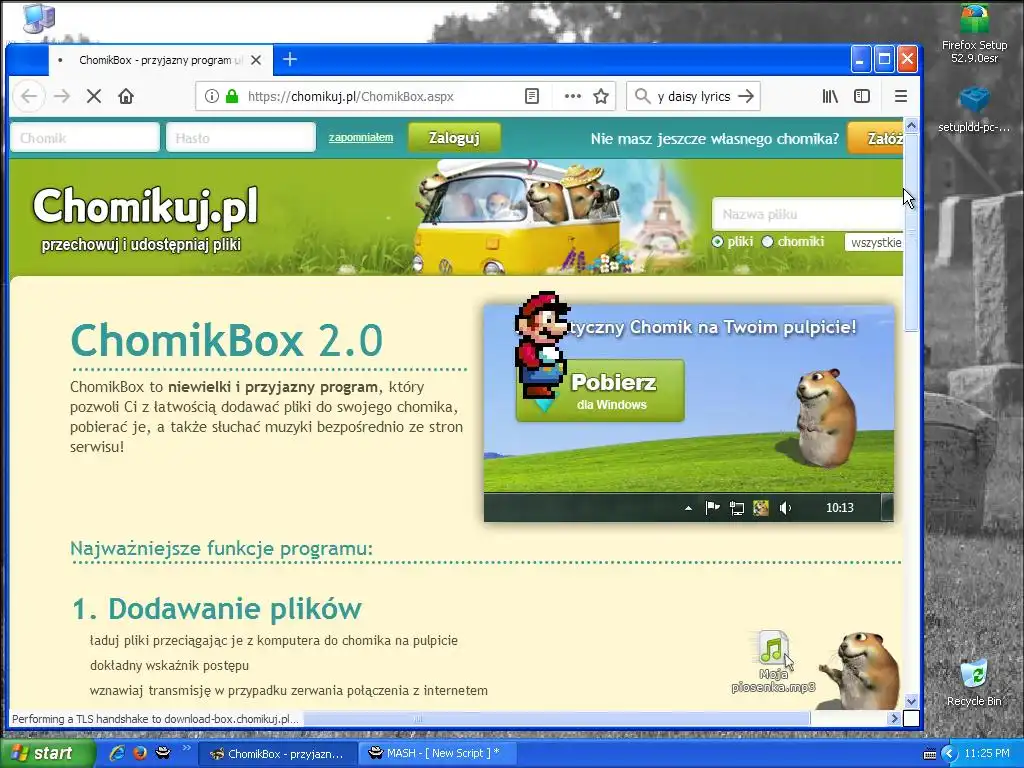
Task: Expand hidden system tray icons arrow
Action: (x=949, y=754)
